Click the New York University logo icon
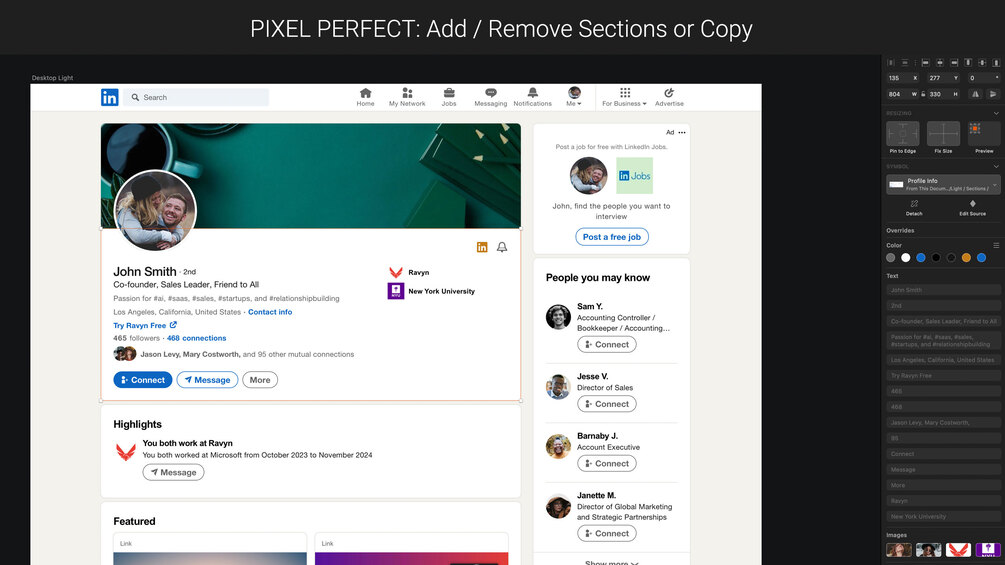 [x=396, y=291]
